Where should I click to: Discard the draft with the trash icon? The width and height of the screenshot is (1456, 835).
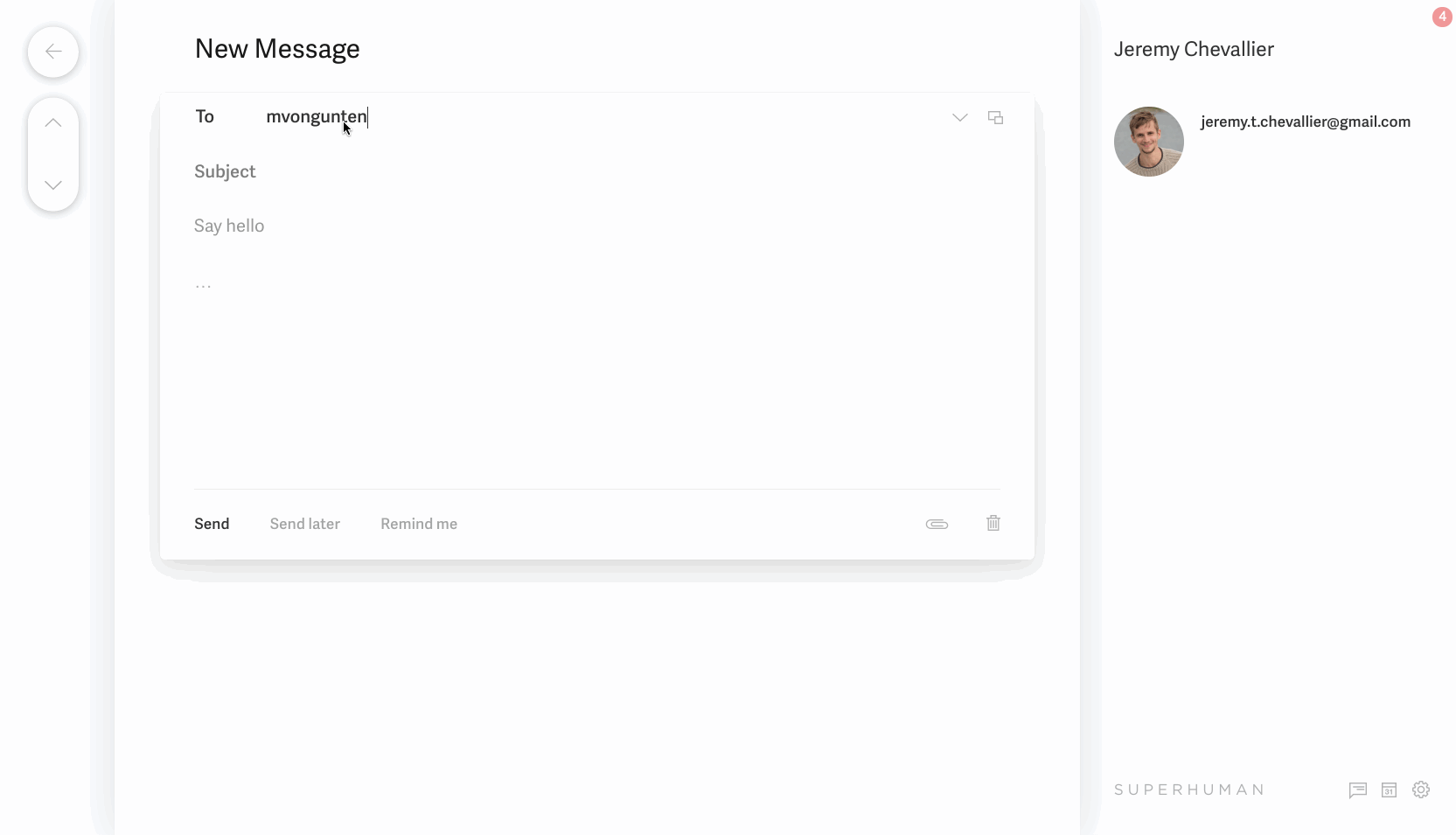click(993, 523)
